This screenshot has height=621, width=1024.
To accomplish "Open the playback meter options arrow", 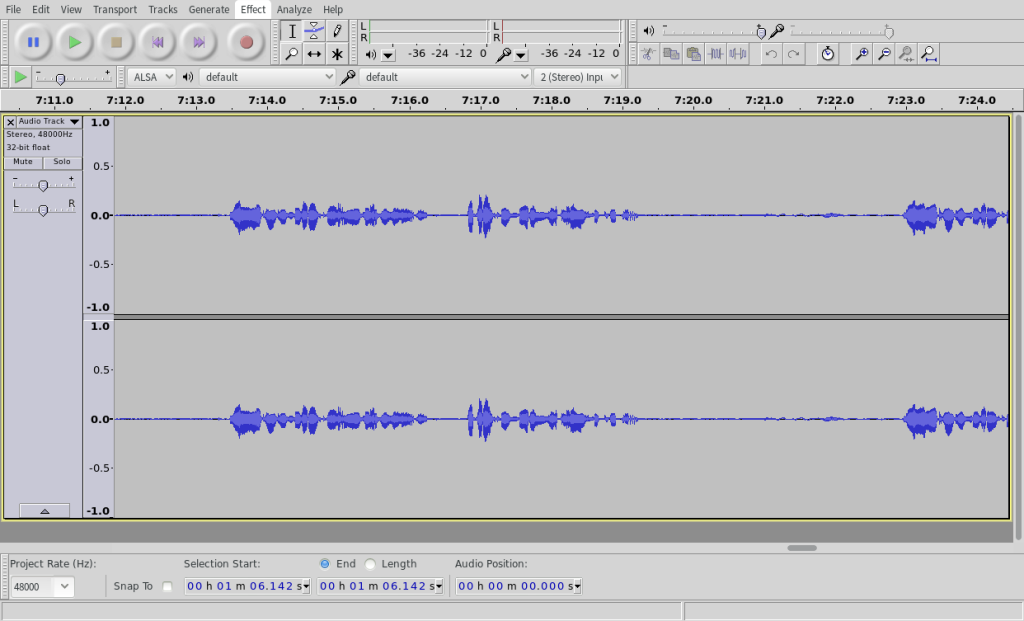I will [388, 56].
